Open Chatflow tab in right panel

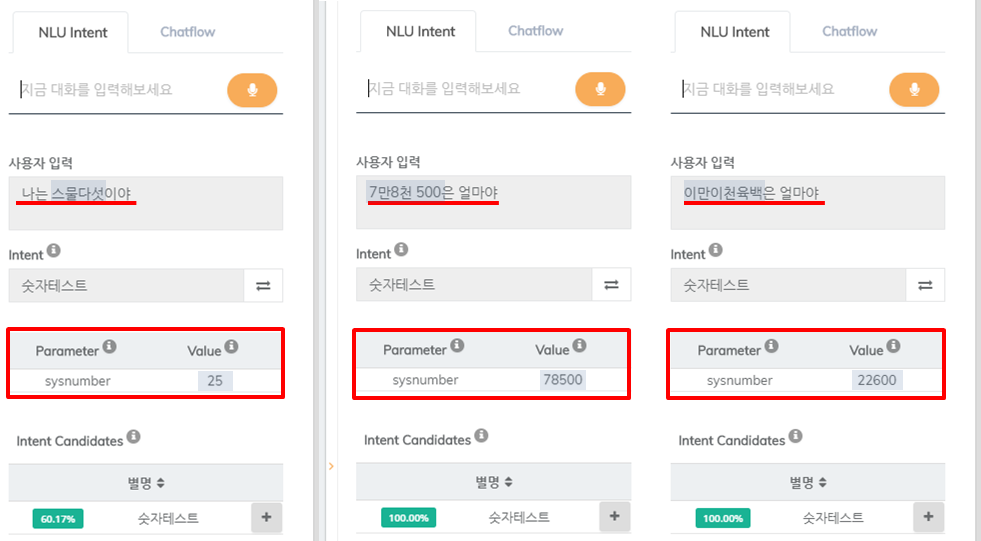tap(850, 31)
